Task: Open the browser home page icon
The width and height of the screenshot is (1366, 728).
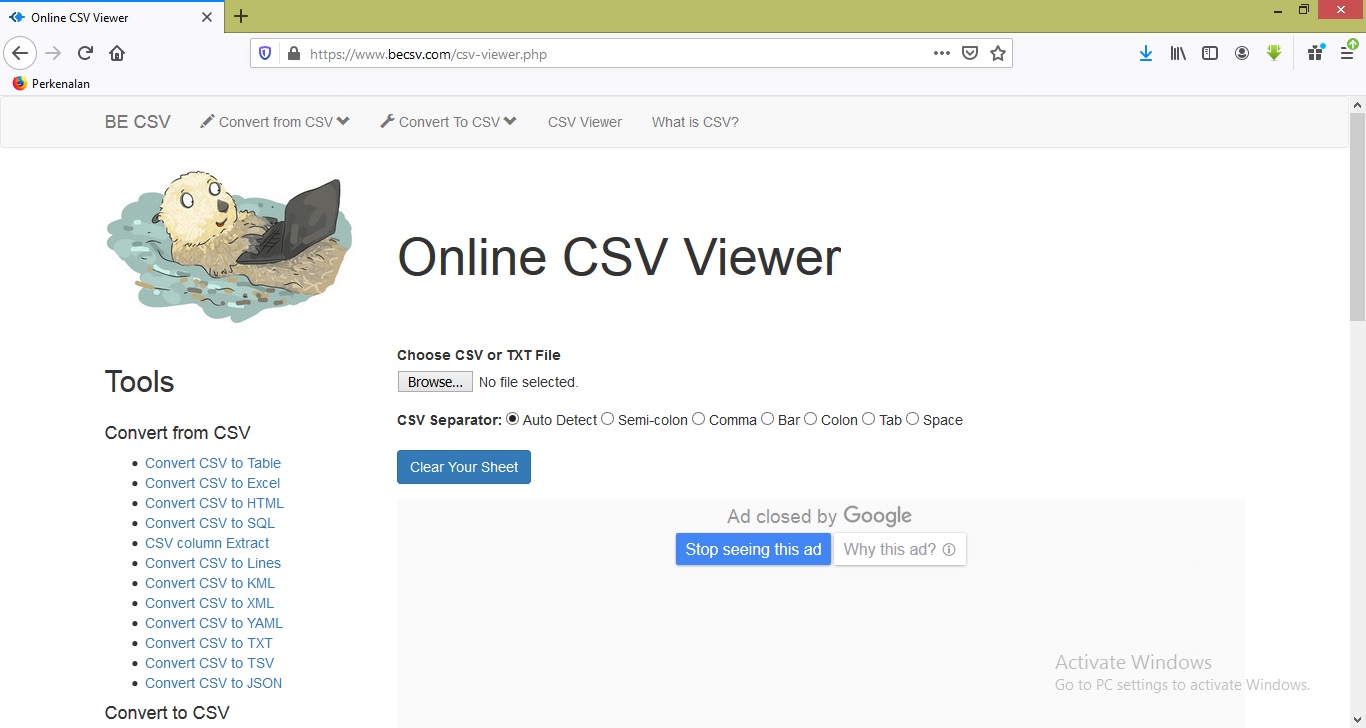Action: click(117, 53)
